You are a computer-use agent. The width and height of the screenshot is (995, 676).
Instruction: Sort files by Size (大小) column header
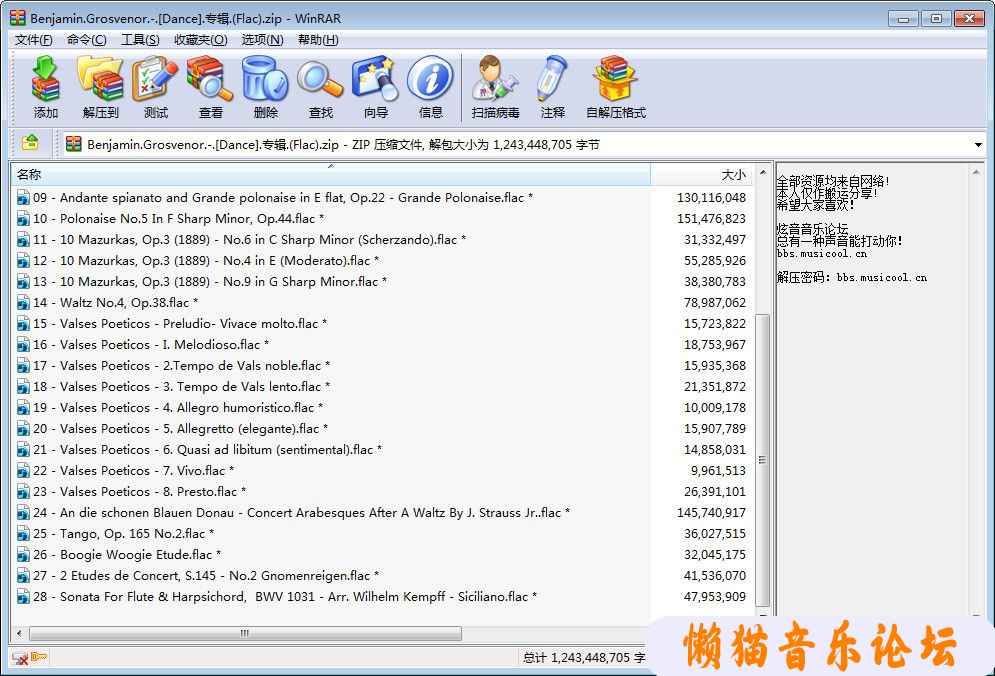pos(710,174)
